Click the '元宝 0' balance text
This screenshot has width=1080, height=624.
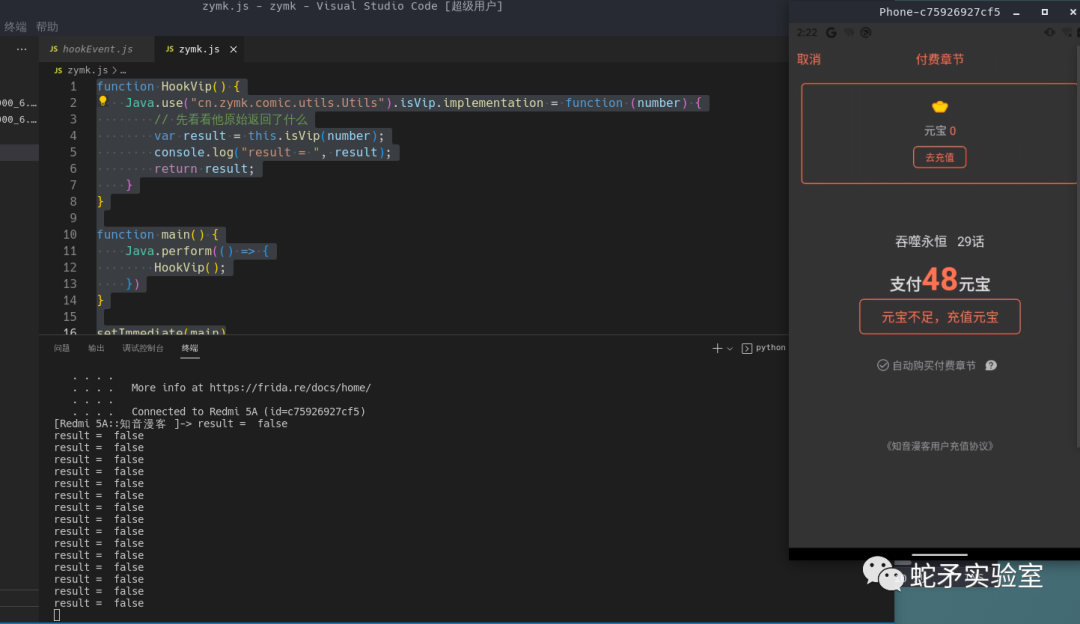point(939,131)
